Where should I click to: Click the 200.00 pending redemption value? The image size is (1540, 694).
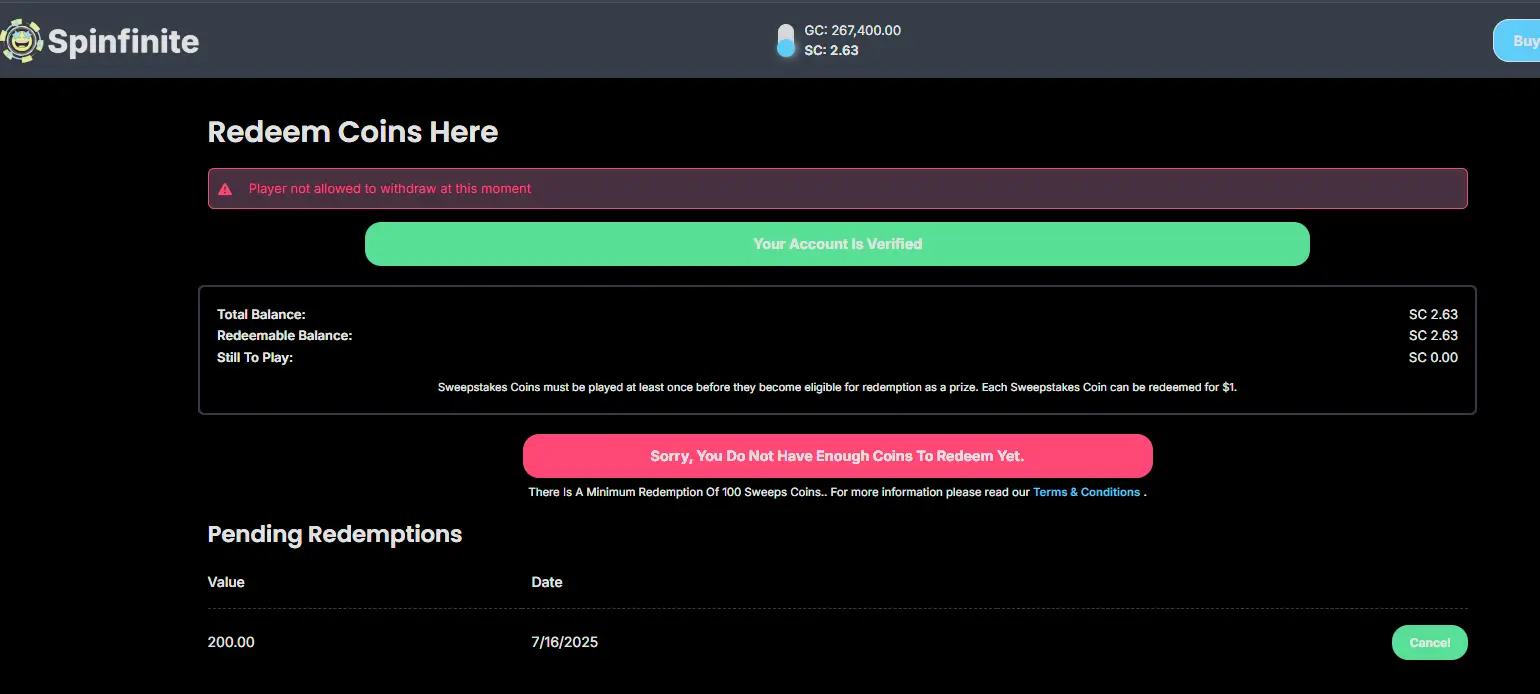(231, 642)
